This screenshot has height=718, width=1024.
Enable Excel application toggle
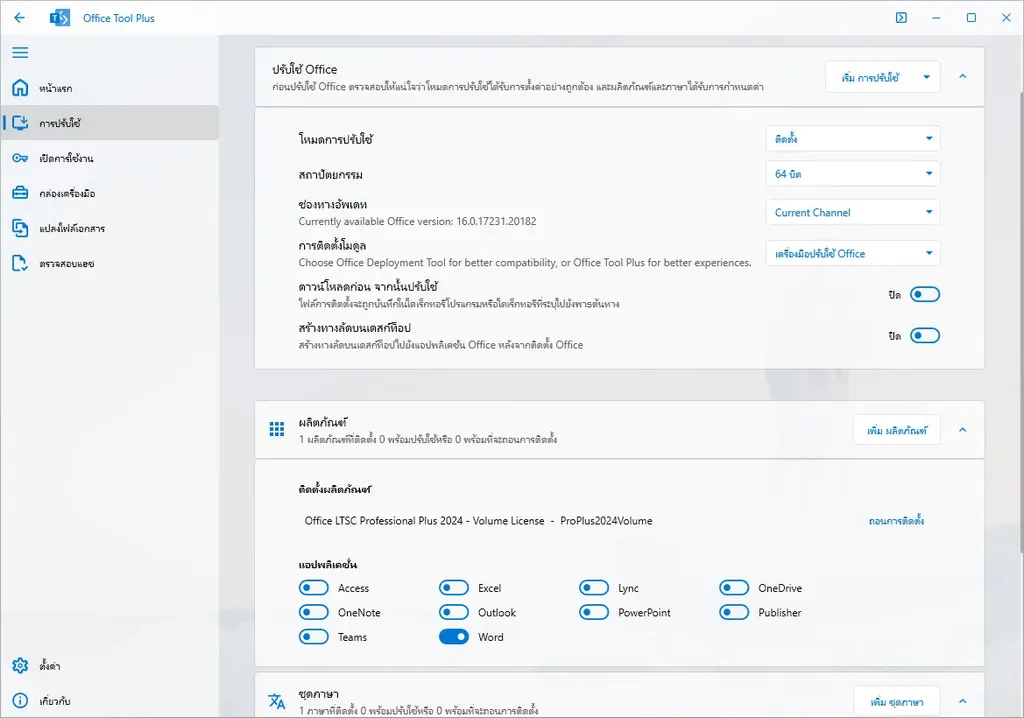454,588
